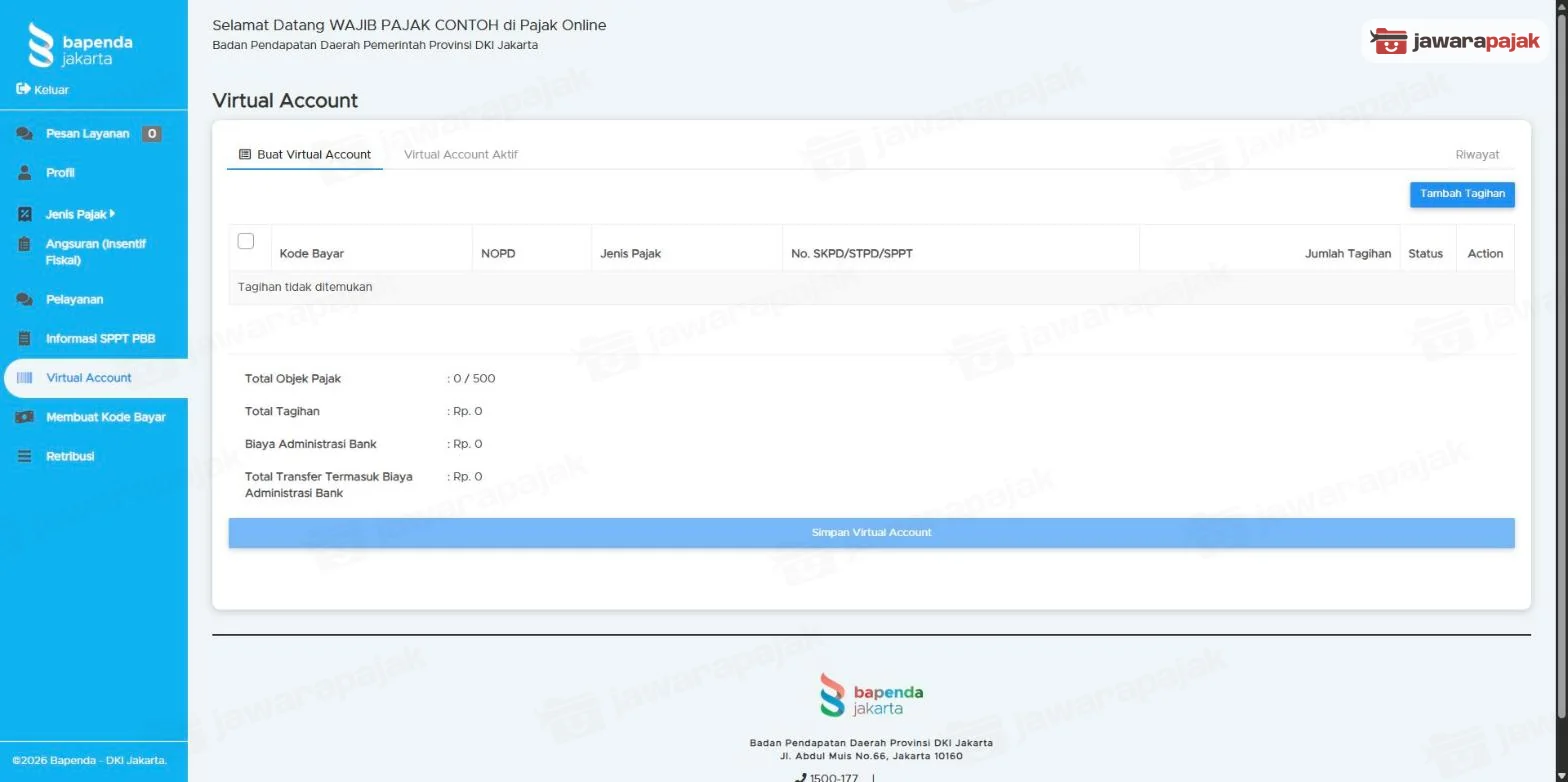1568x782 pixels.
Task: Click the 'Total Transfer Termasuk Biaya Administrasi Bank' label
Action: point(329,485)
